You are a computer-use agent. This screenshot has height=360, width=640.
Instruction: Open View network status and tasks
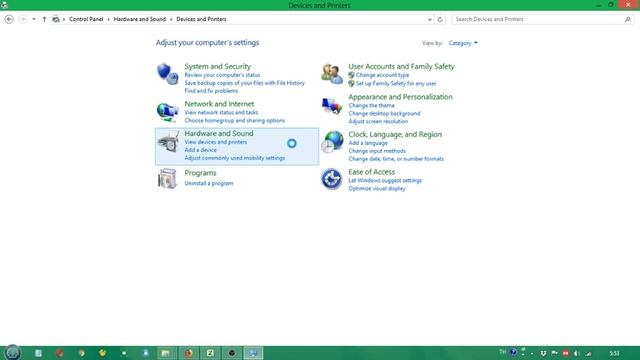tap(221, 112)
